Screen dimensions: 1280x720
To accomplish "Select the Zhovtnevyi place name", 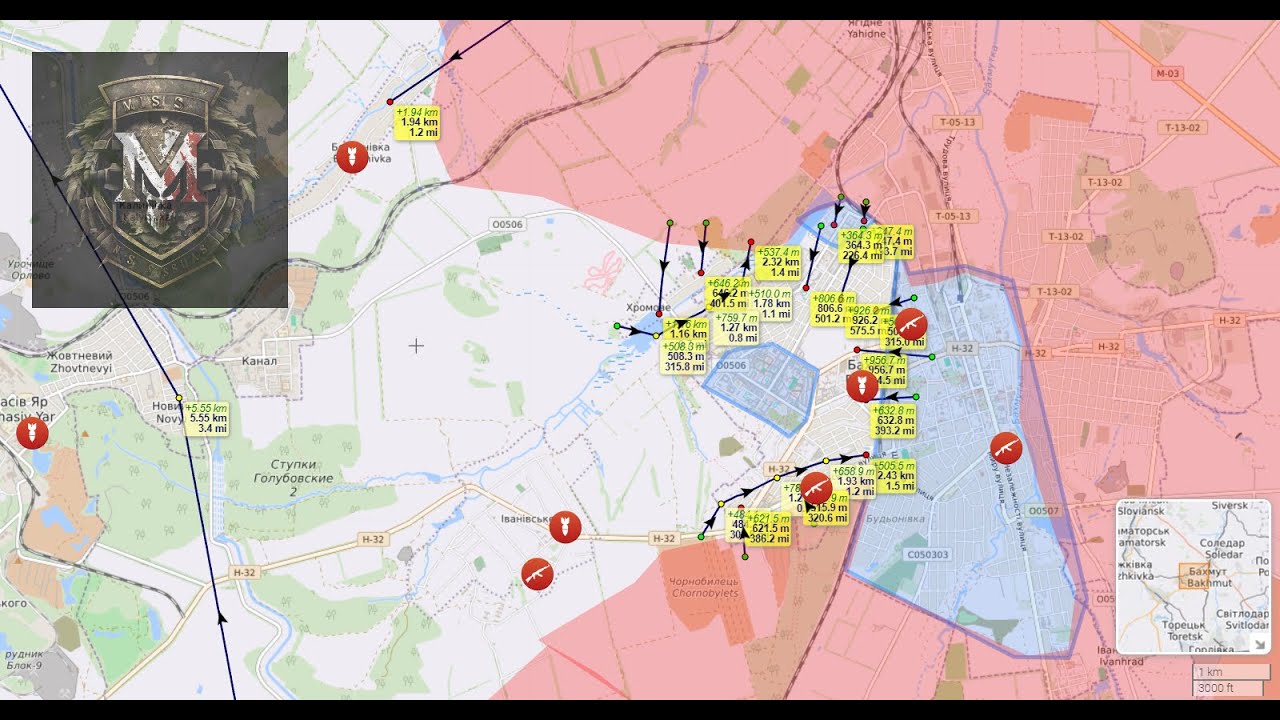I will tap(79, 368).
